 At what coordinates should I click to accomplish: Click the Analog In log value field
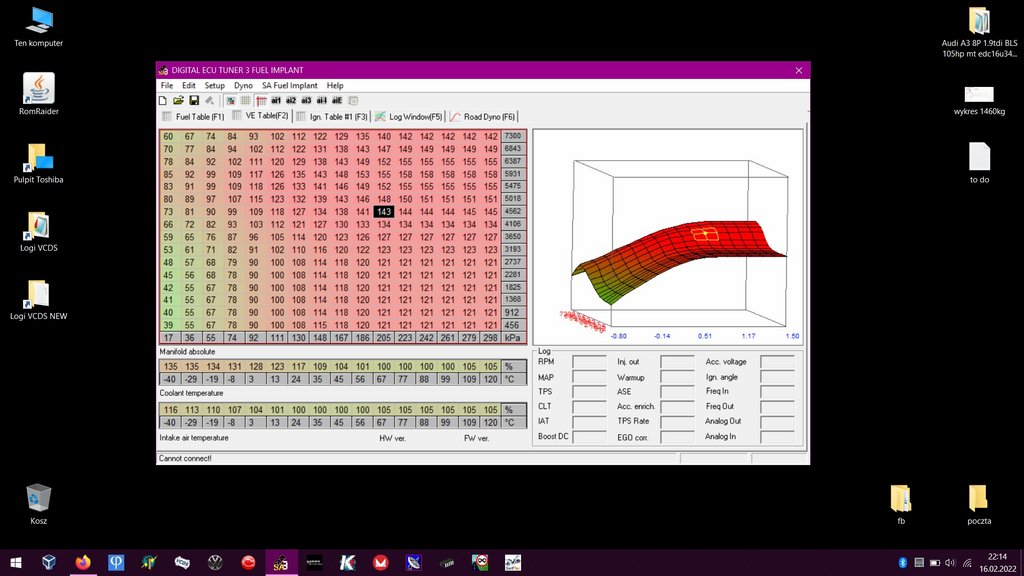coord(778,437)
